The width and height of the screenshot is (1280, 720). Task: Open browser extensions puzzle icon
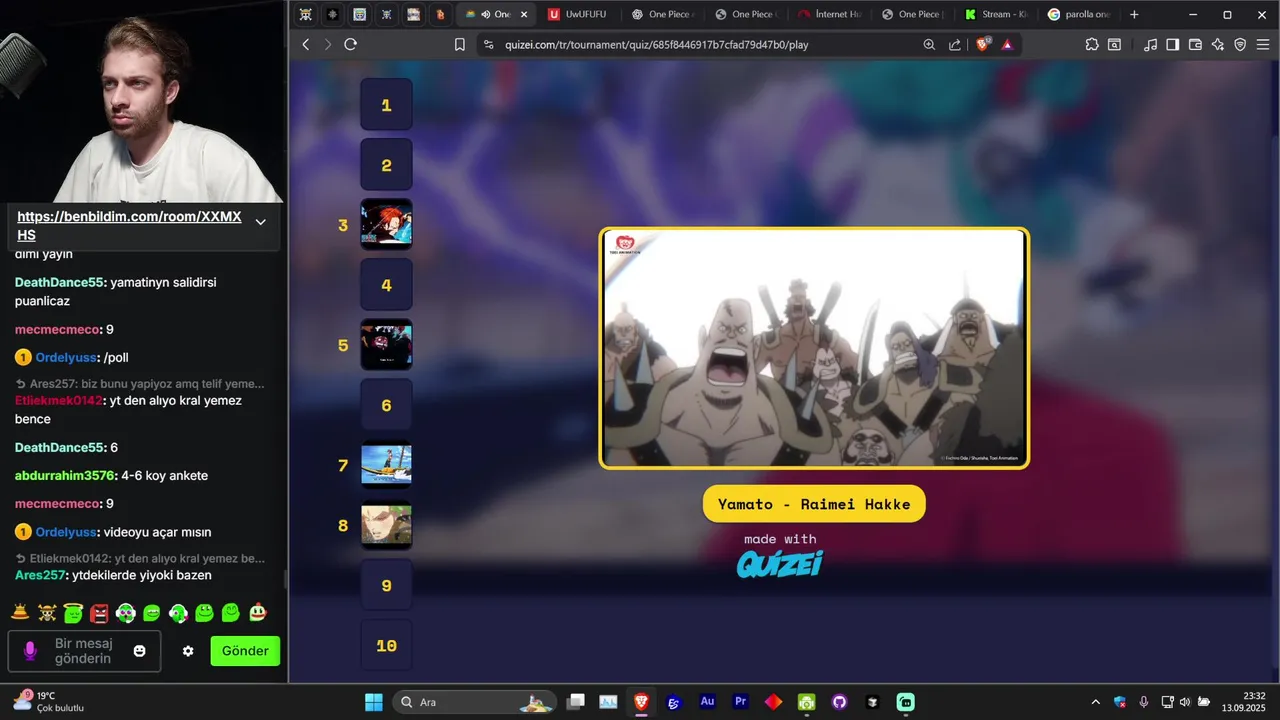(1092, 44)
